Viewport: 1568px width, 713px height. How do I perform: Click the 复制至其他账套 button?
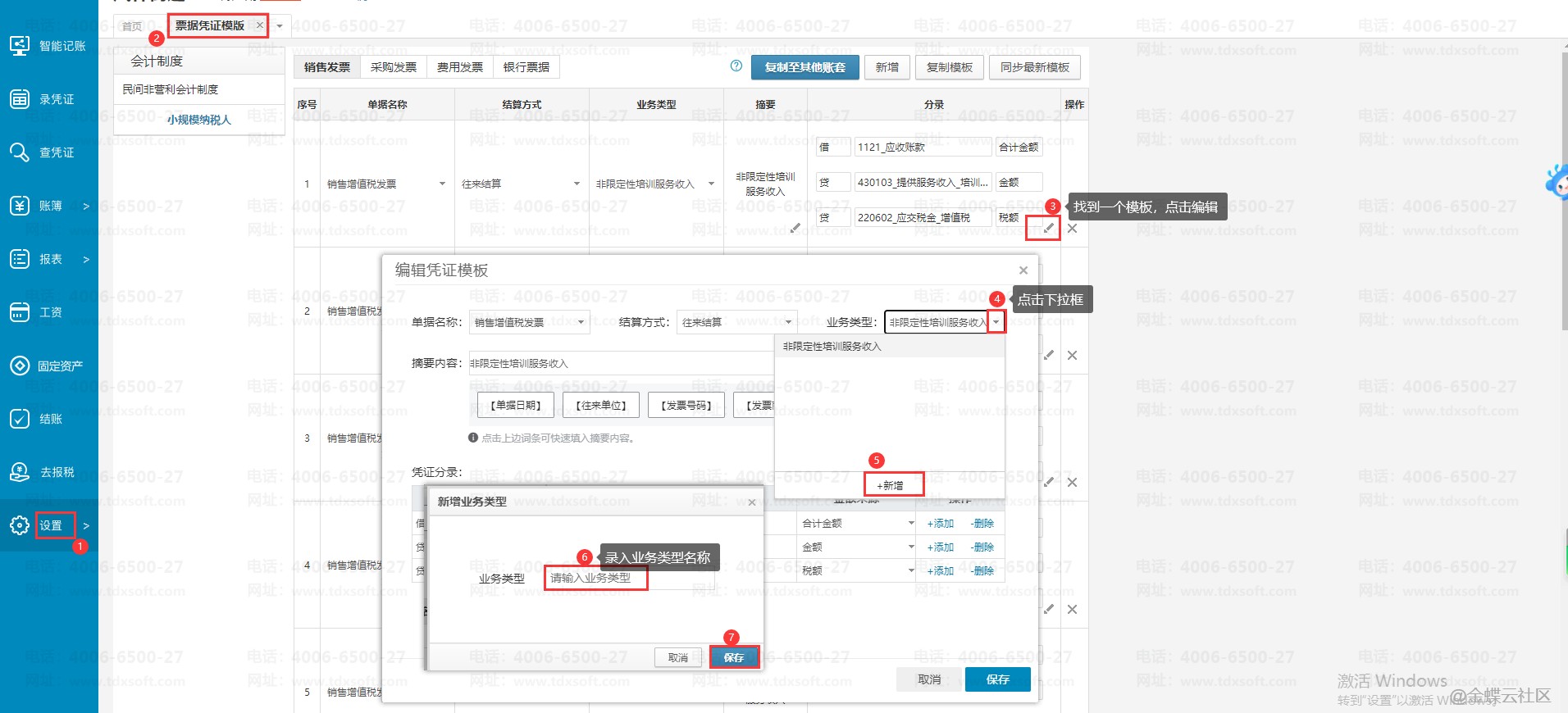805,67
